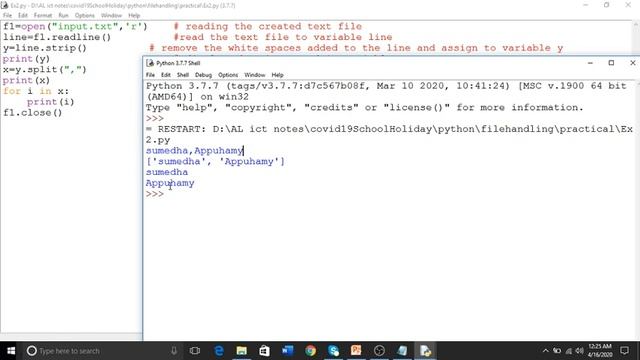
Task: Open Window menu in Ex2.py editor
Action: pyautogui.click(x=111, y=15)
